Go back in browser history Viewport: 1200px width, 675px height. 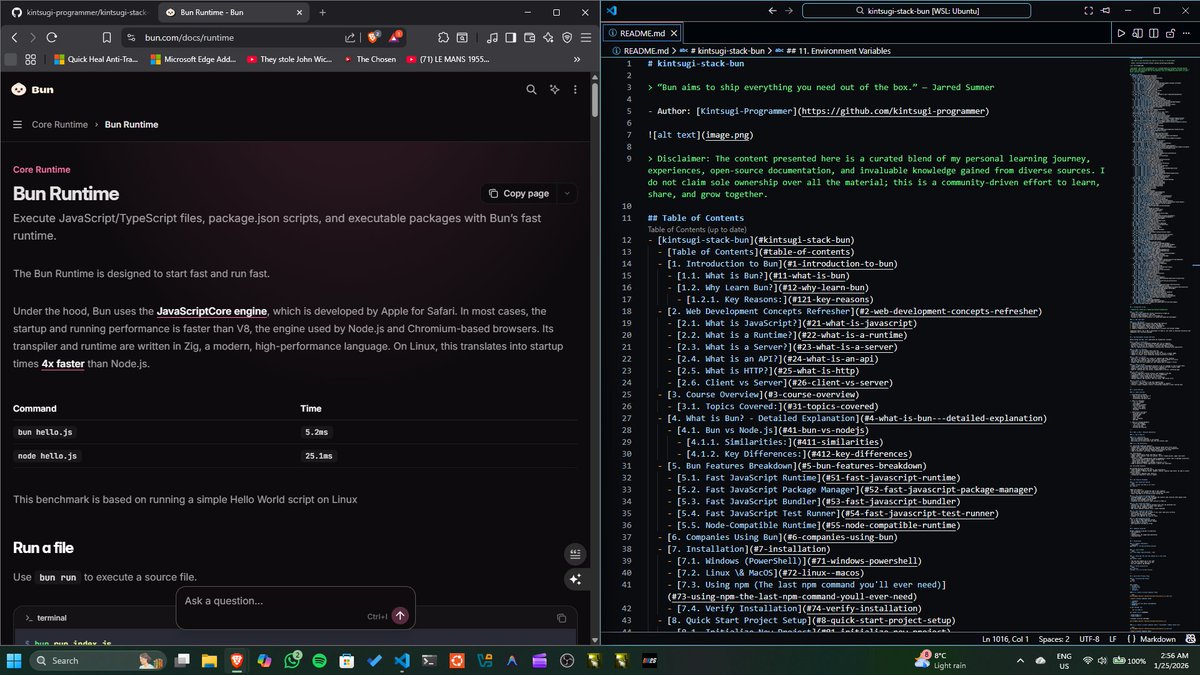click(15, 37)
